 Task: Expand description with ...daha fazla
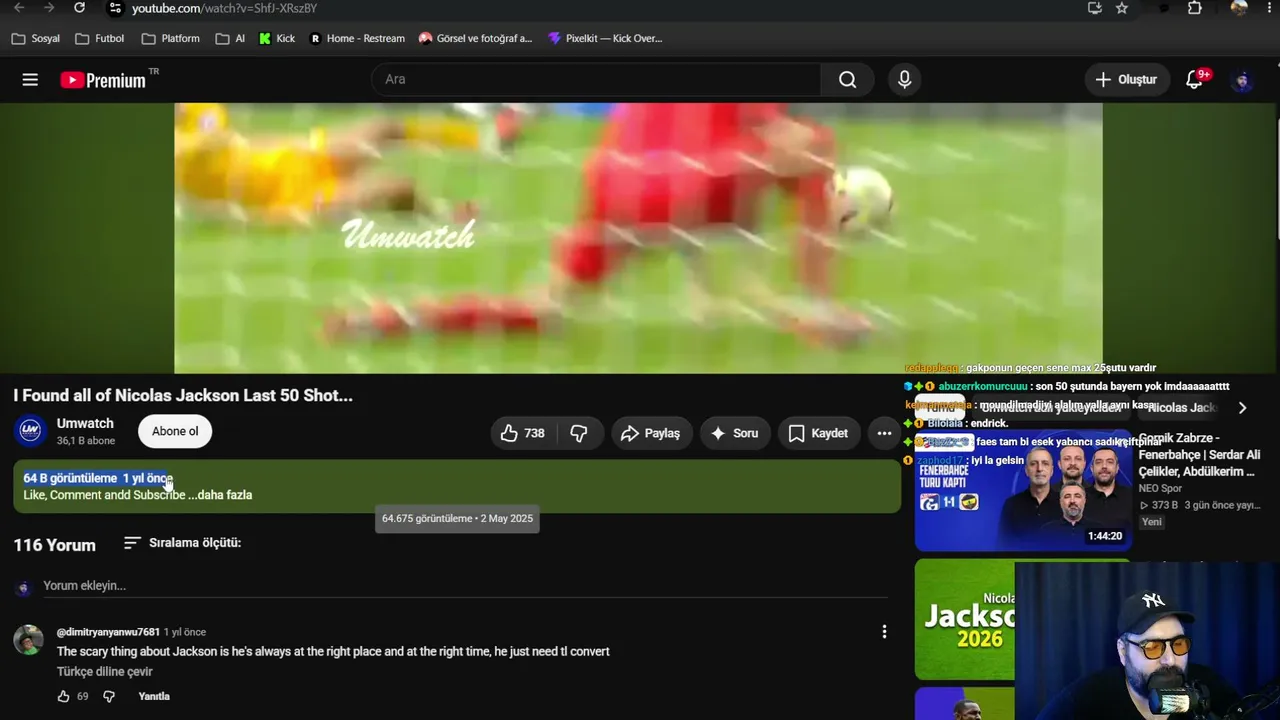coord(220,495)
